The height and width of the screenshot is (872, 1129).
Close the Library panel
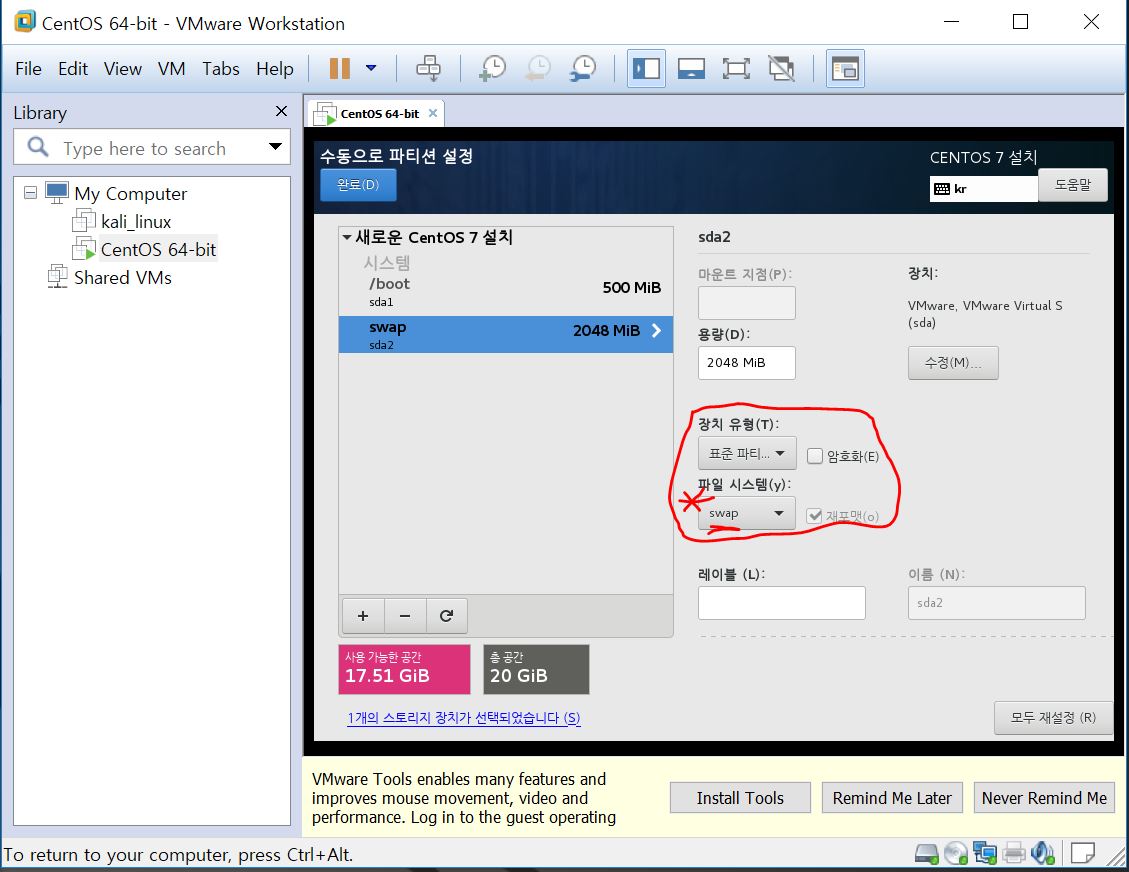pos(282,111)
